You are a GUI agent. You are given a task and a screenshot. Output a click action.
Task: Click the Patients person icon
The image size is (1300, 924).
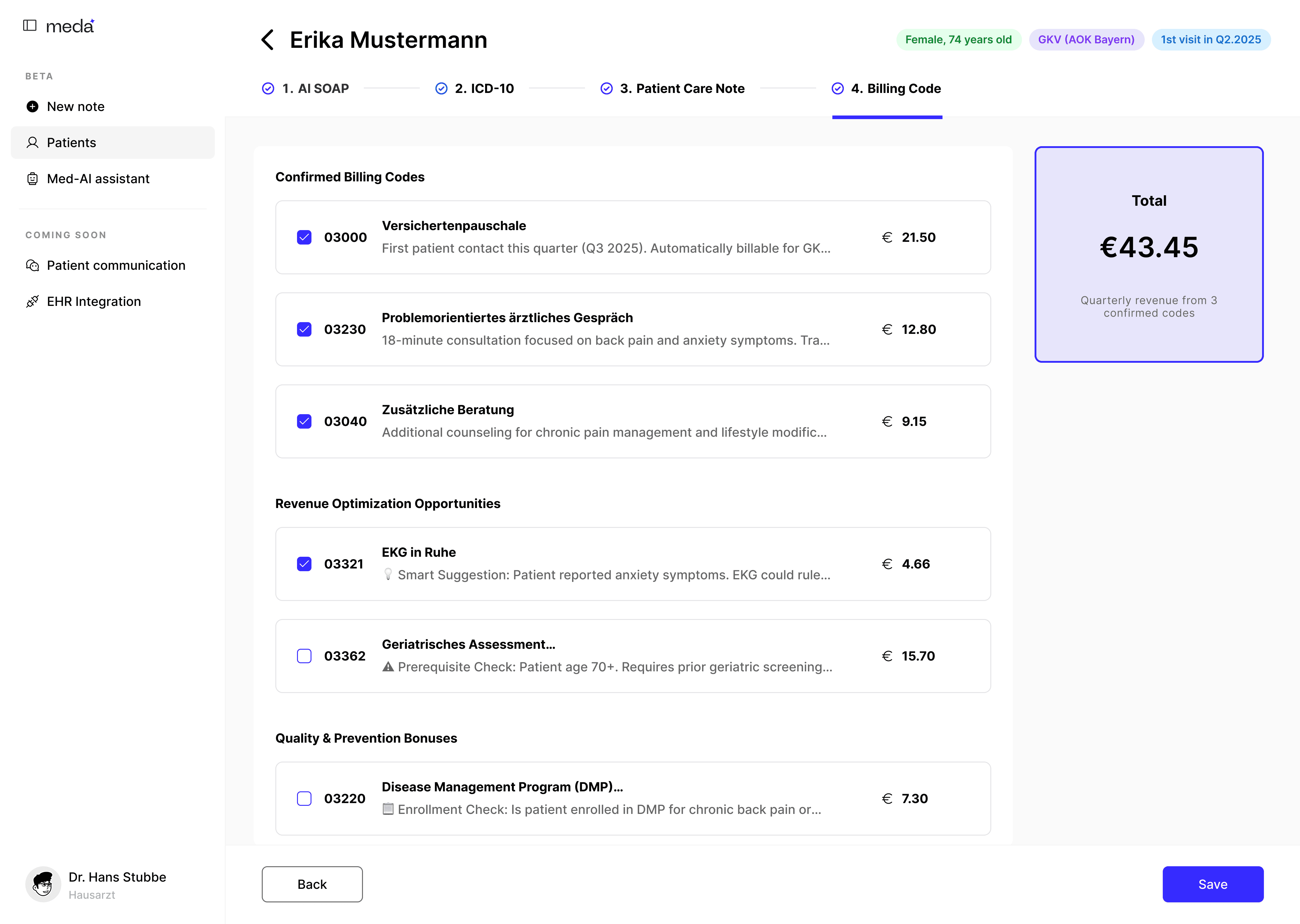click(32, 142)
